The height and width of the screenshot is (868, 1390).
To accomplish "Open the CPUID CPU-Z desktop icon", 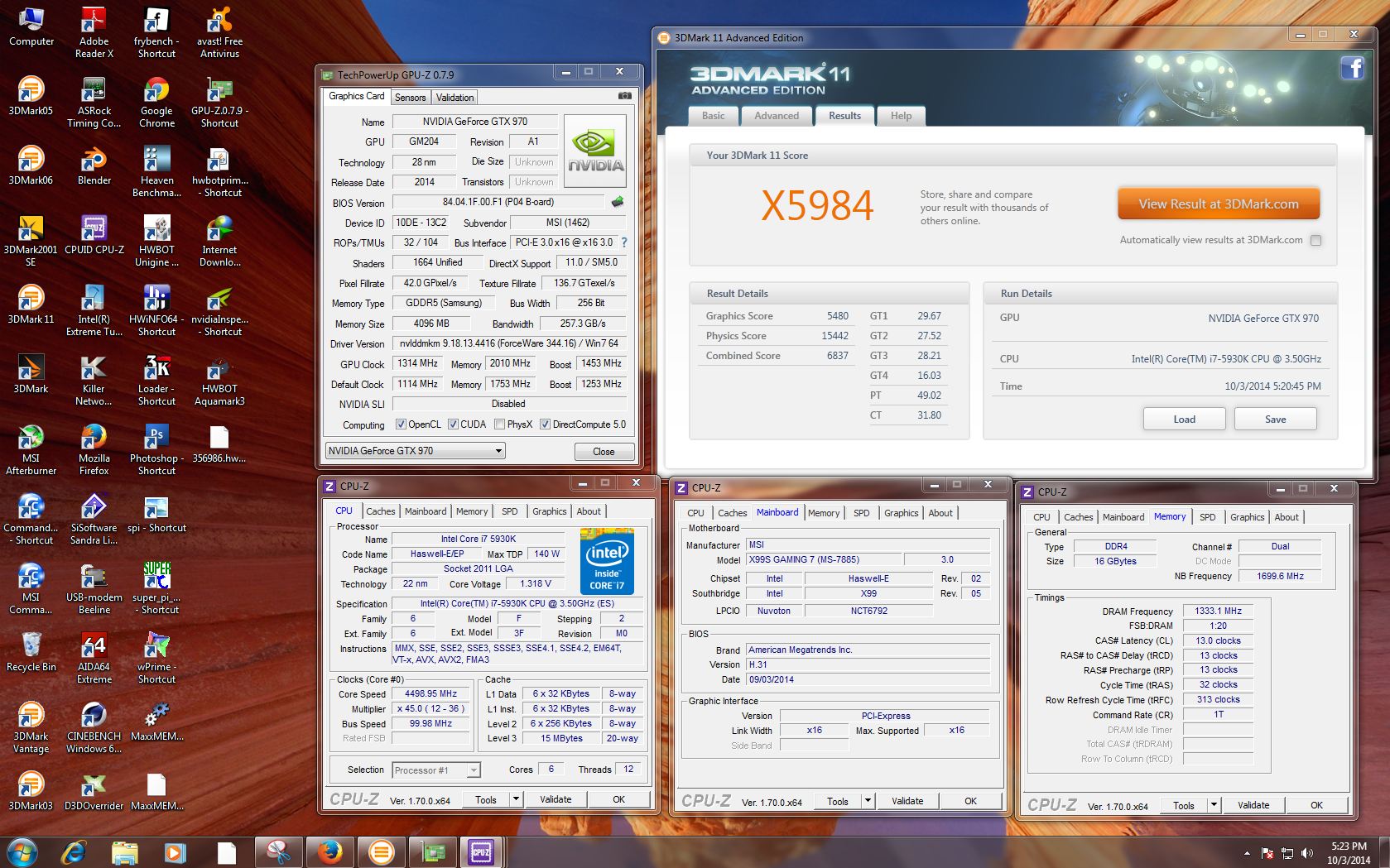I will (94, 234).
